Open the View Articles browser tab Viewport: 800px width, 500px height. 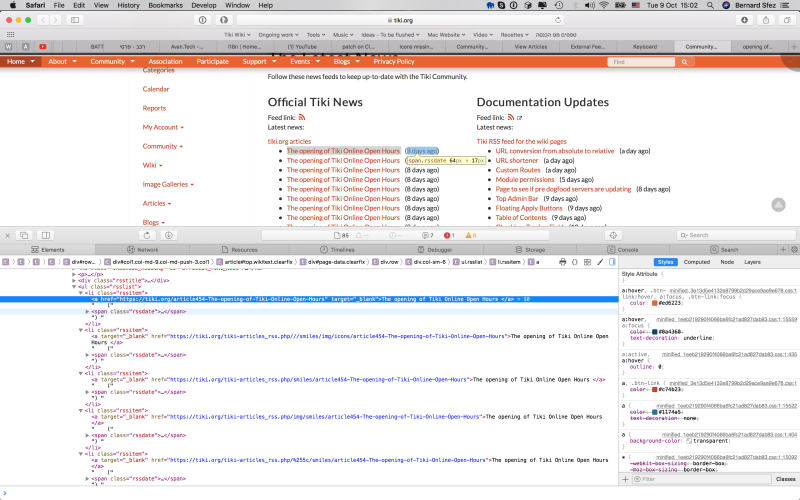pyautogui.click(x=531, y=46)
